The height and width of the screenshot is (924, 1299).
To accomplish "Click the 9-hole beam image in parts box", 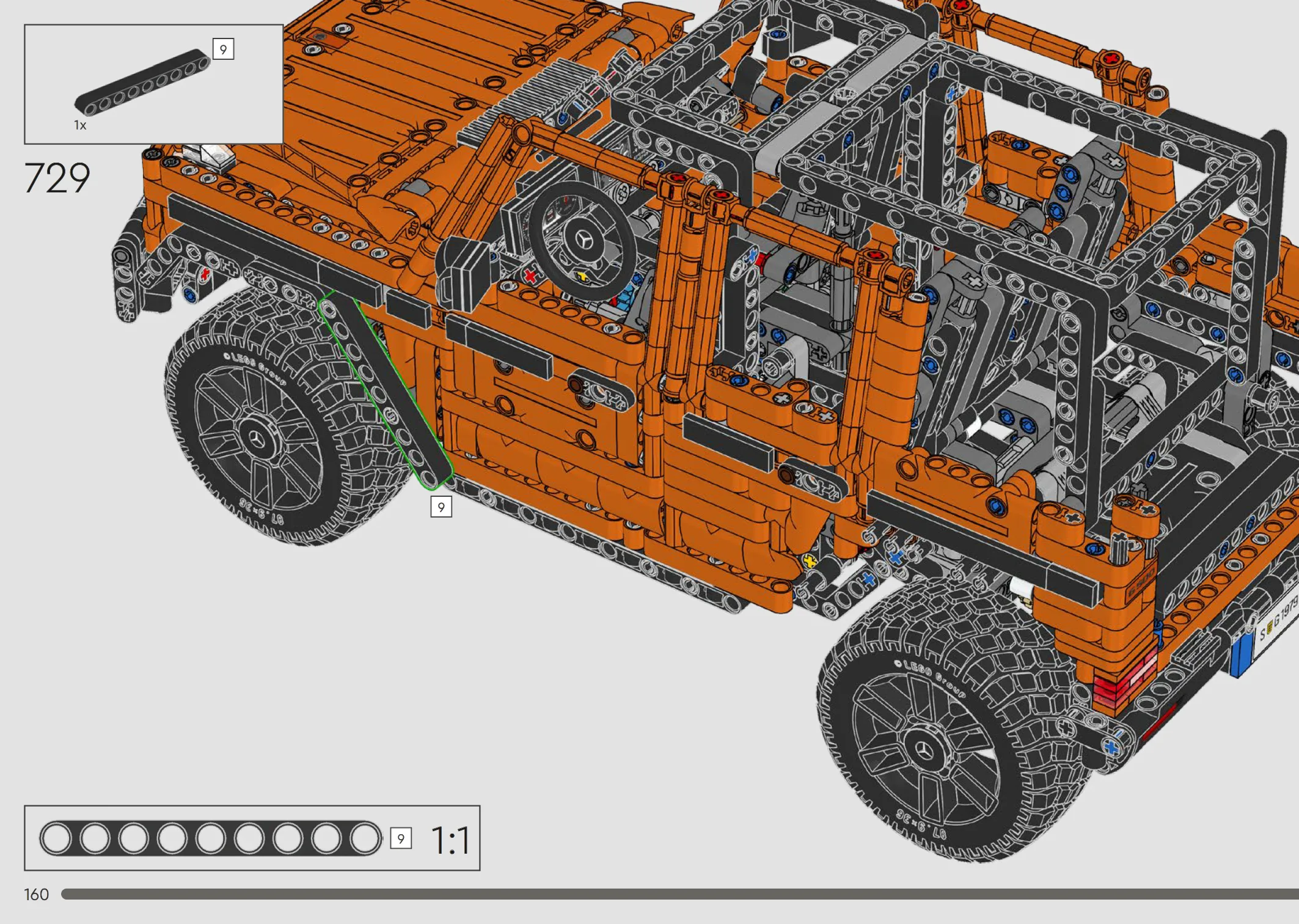I will [142, 82].
